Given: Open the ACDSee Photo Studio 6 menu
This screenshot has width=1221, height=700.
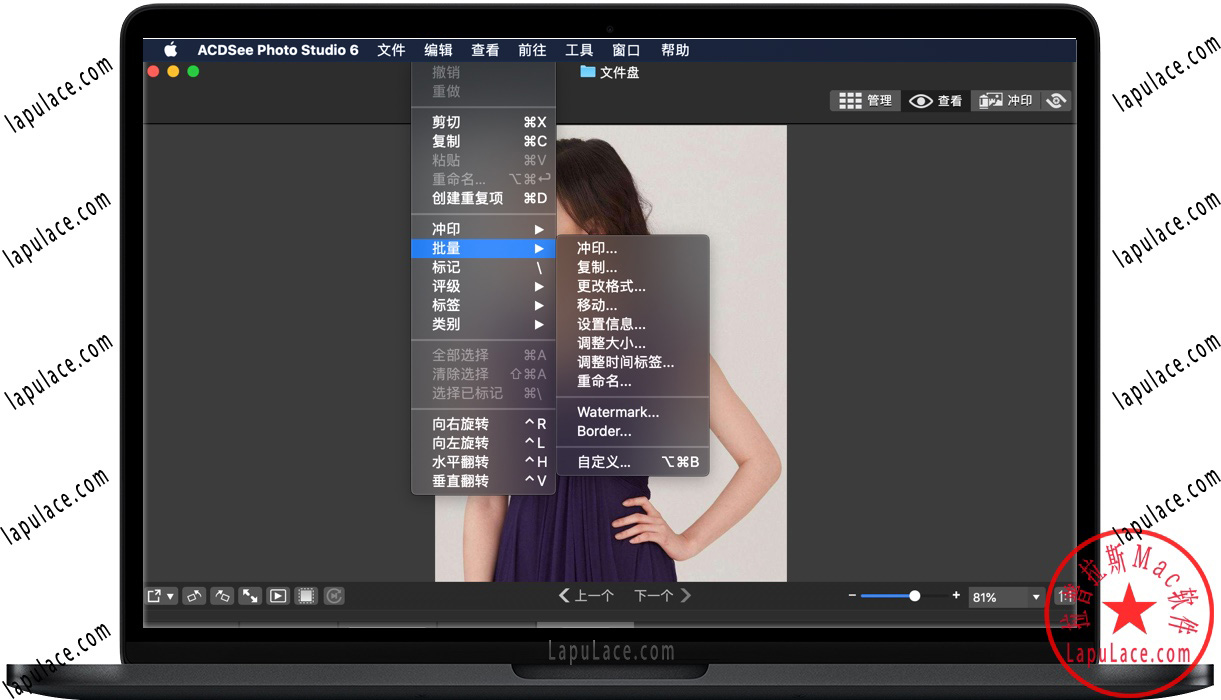Looking at the screenshot, I should pyautogui.click(x=278, y=50).
